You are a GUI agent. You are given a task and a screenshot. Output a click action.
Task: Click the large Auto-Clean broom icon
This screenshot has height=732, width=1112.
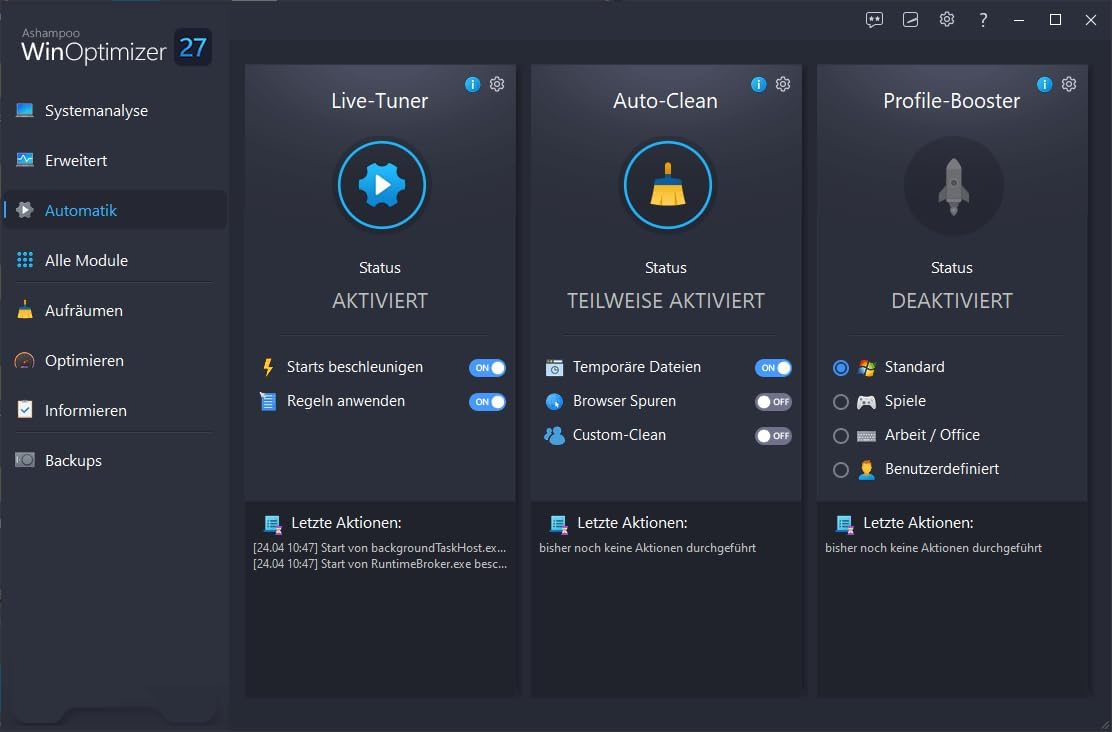click(x=667, y=185)
